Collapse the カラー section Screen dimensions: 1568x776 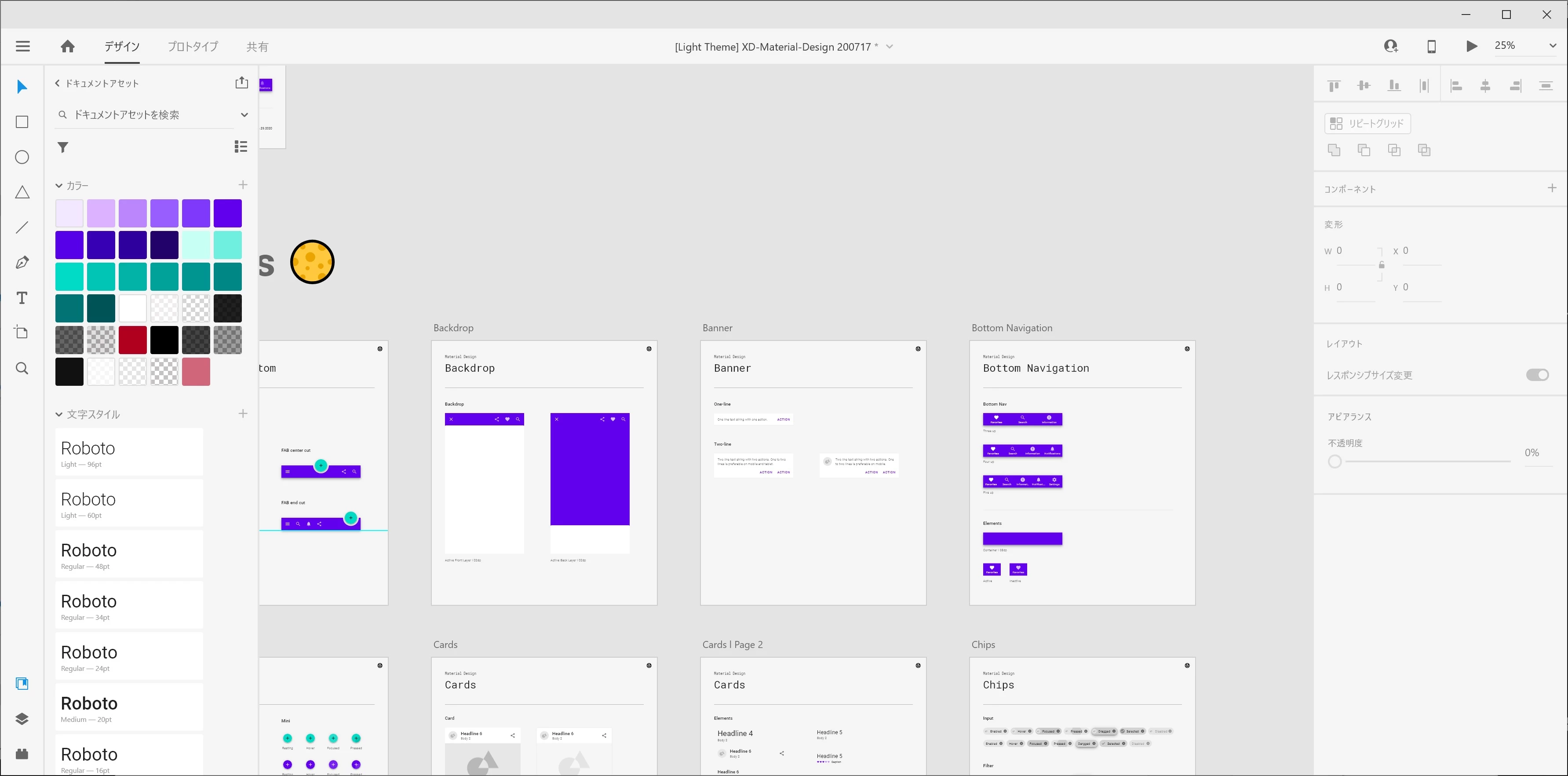point(59,186)
